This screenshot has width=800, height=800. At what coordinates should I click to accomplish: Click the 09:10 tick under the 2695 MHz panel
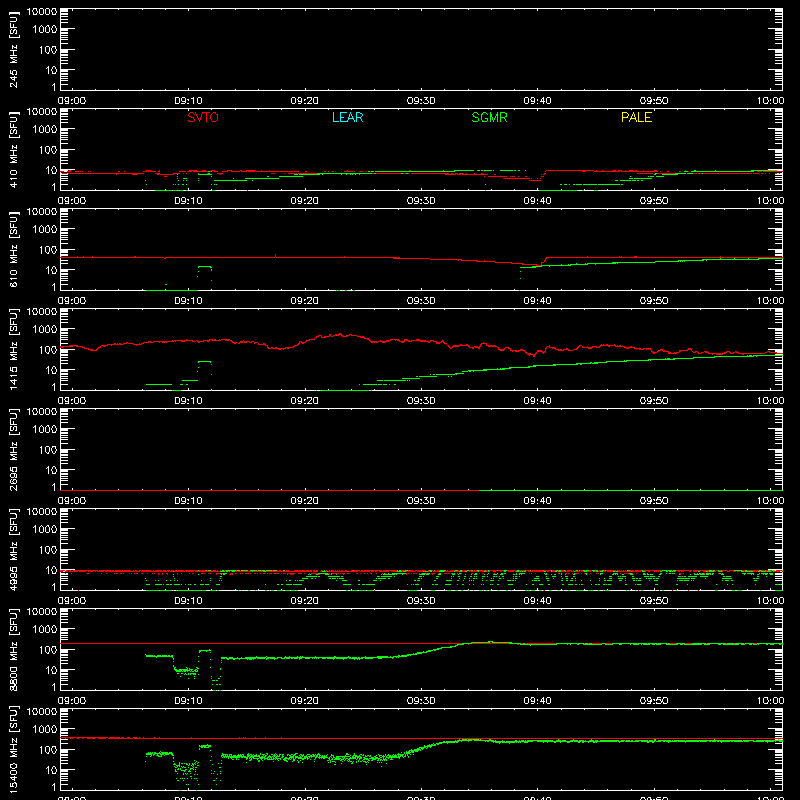[x=188, y=501]
